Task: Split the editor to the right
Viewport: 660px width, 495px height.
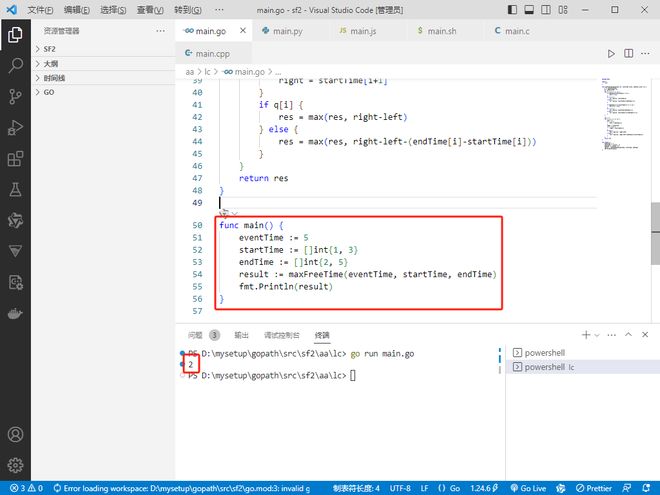Action: pos(629,53)
